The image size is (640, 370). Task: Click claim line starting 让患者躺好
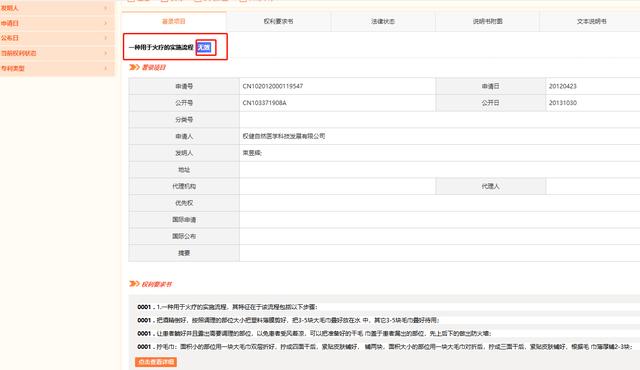click(324, 333)
